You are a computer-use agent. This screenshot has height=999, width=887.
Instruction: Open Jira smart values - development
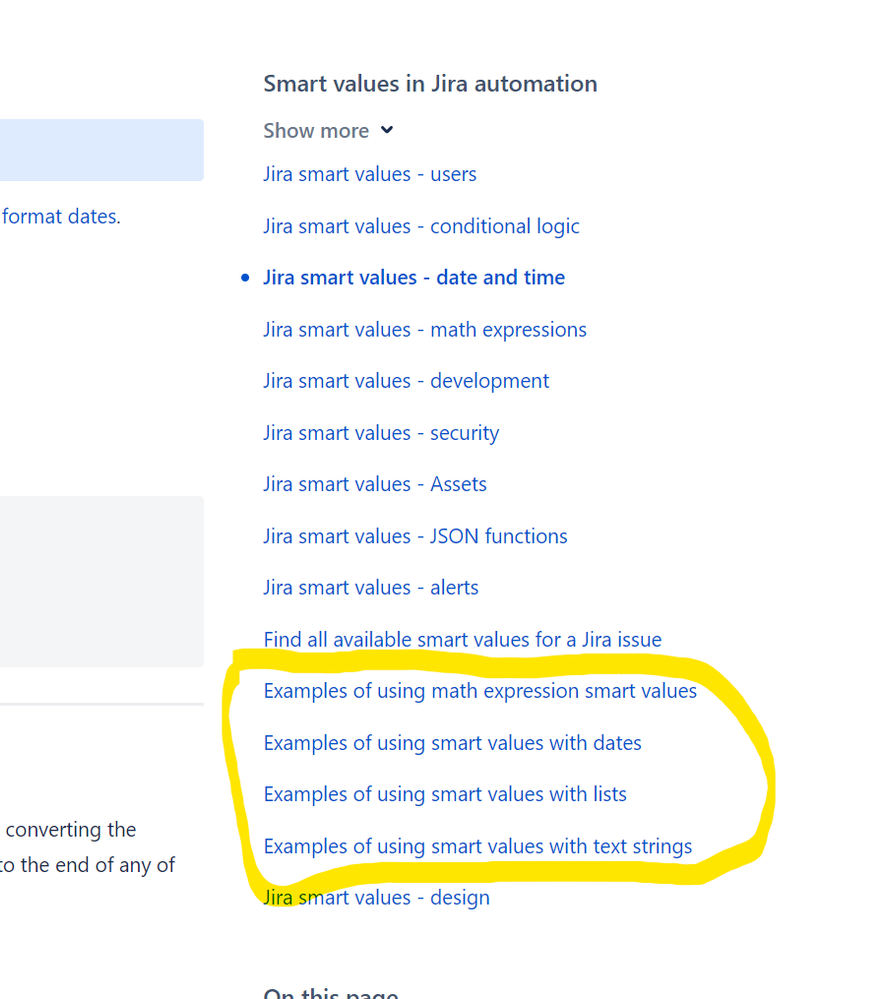[406, 380]
